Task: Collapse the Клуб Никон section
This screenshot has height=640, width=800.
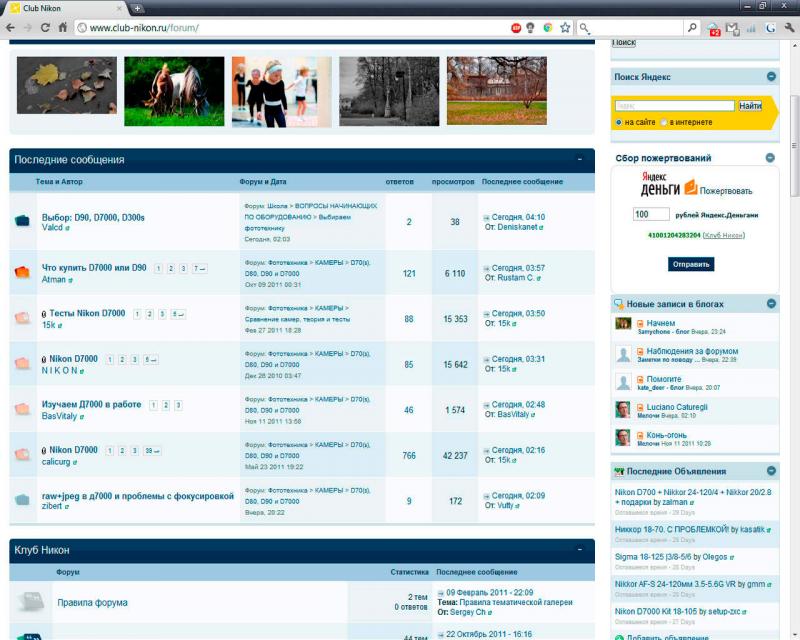Action: tap(580, 550)
